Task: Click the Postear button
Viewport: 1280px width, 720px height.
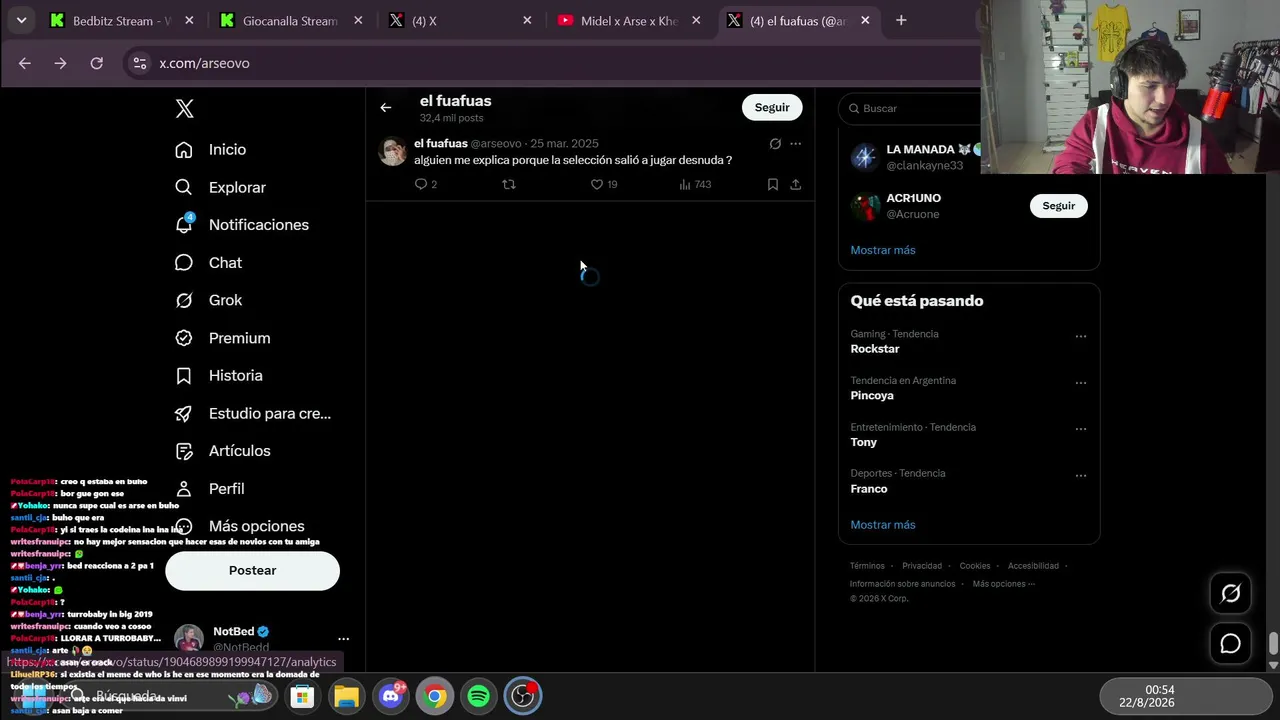Action: point(252,570)
